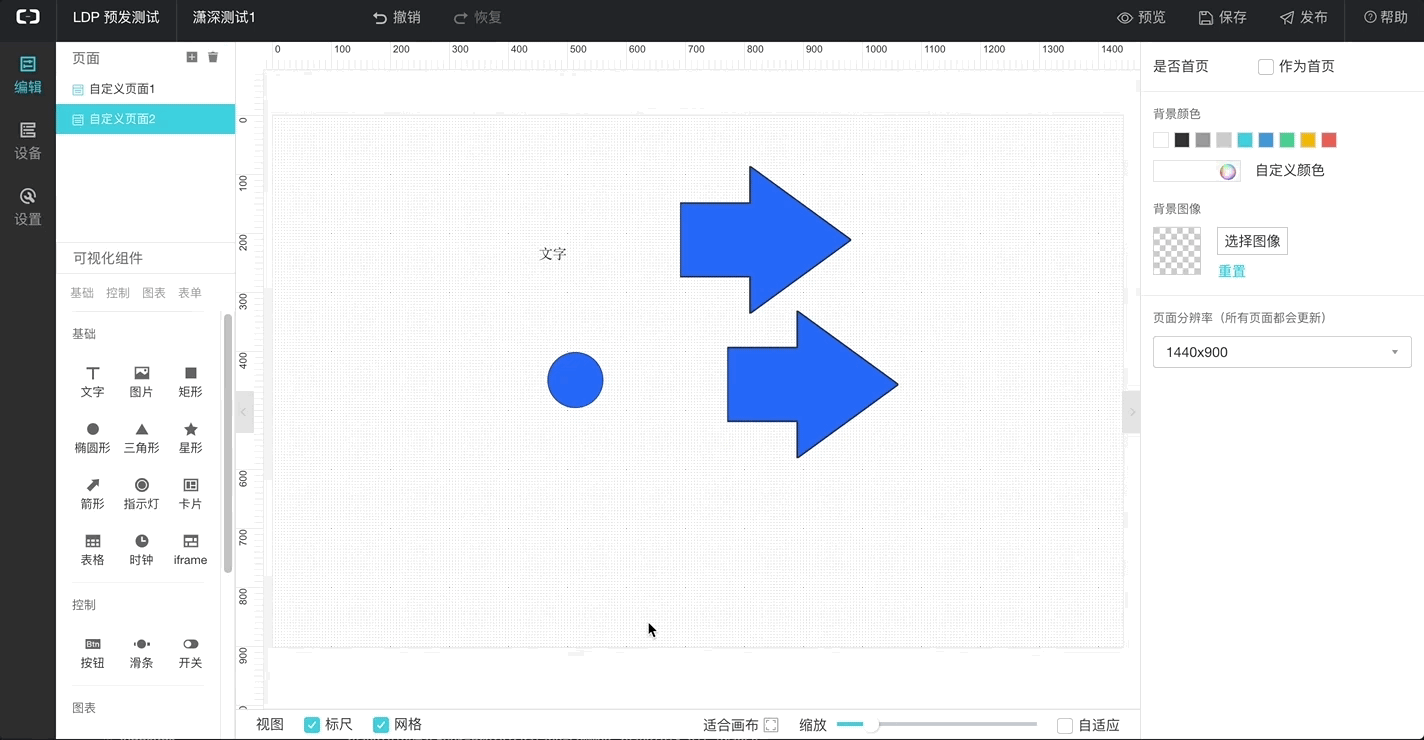Open the 设备 section in sidebar
This screenshot has height=740, width=1424.
point(28,141)
